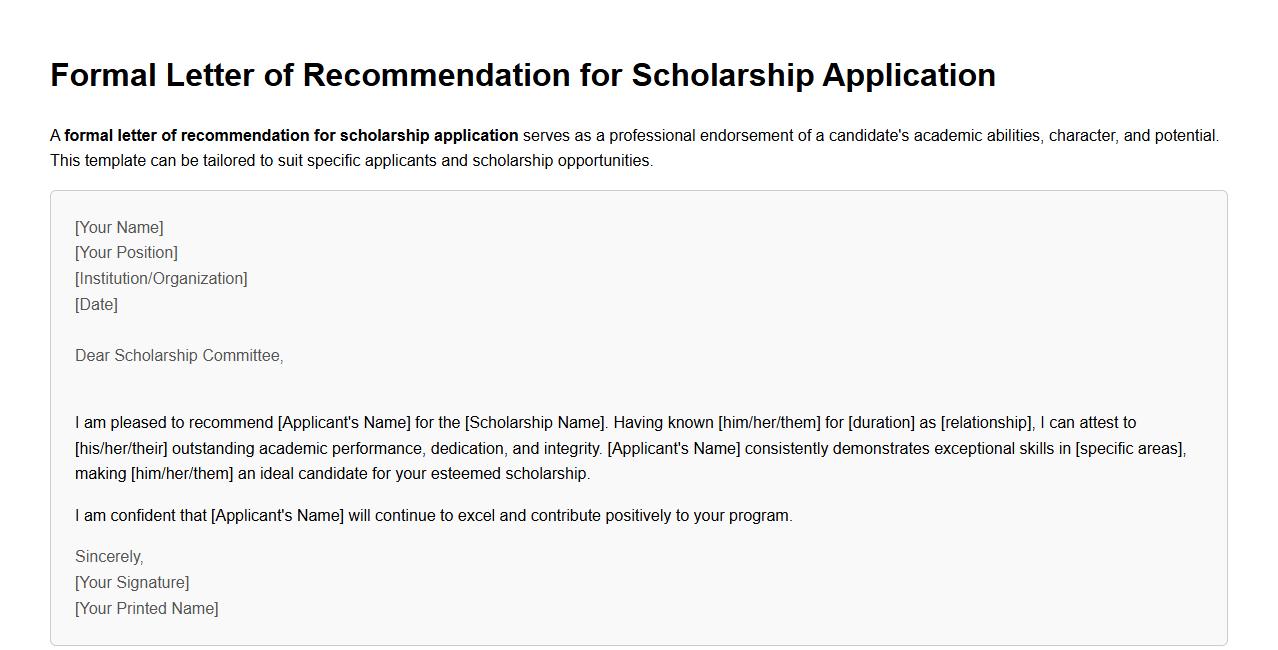The width and height of the screenshot is (1278, 650).
Task: Click the [Date] placeholder
Action: click(96, 305)
